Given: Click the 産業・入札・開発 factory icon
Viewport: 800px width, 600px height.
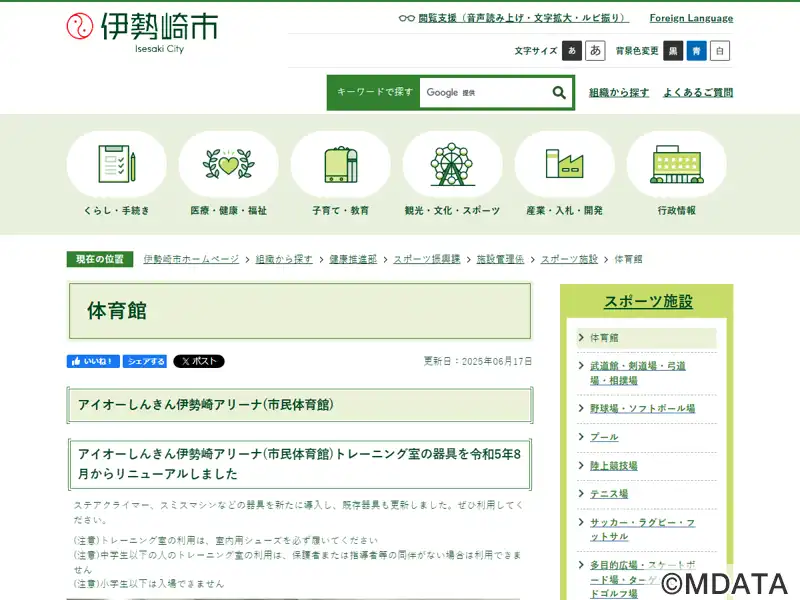Looking at the screenshot, I should point(564,165).
